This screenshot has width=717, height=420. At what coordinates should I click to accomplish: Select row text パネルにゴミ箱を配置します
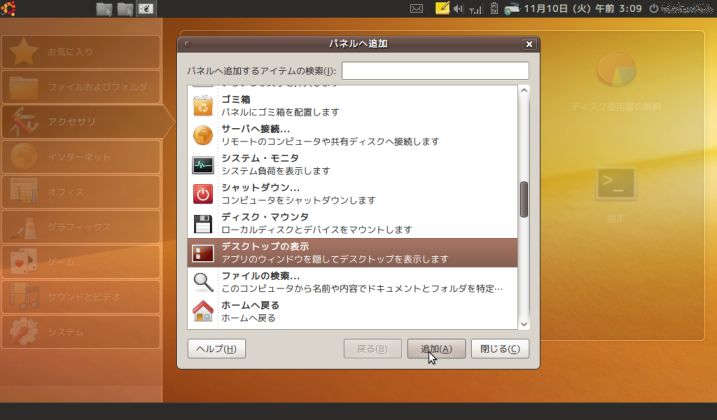[280, 112]
